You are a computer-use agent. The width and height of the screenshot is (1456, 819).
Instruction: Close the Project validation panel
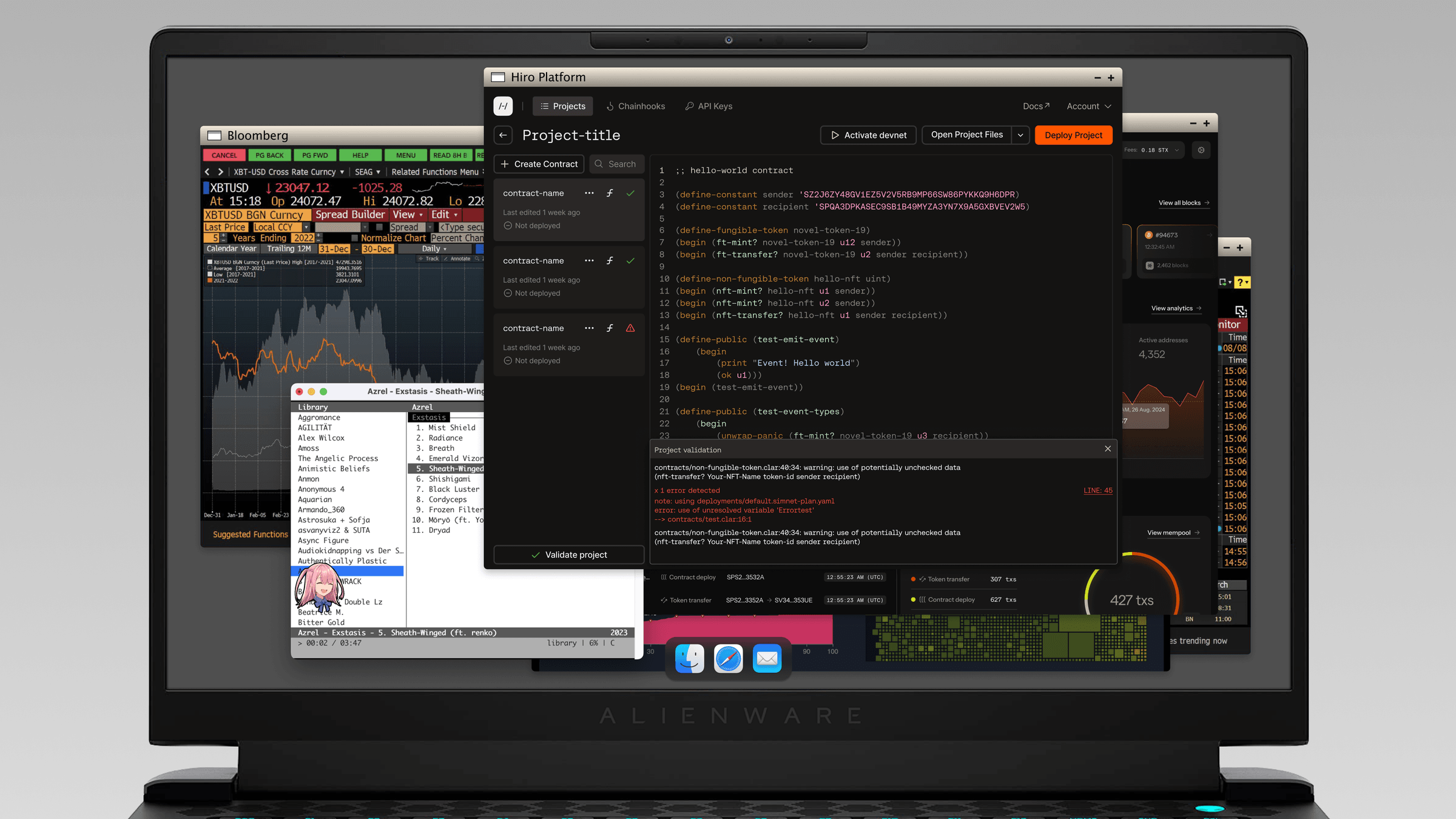pyautogui.click(x=1108, y=449)
